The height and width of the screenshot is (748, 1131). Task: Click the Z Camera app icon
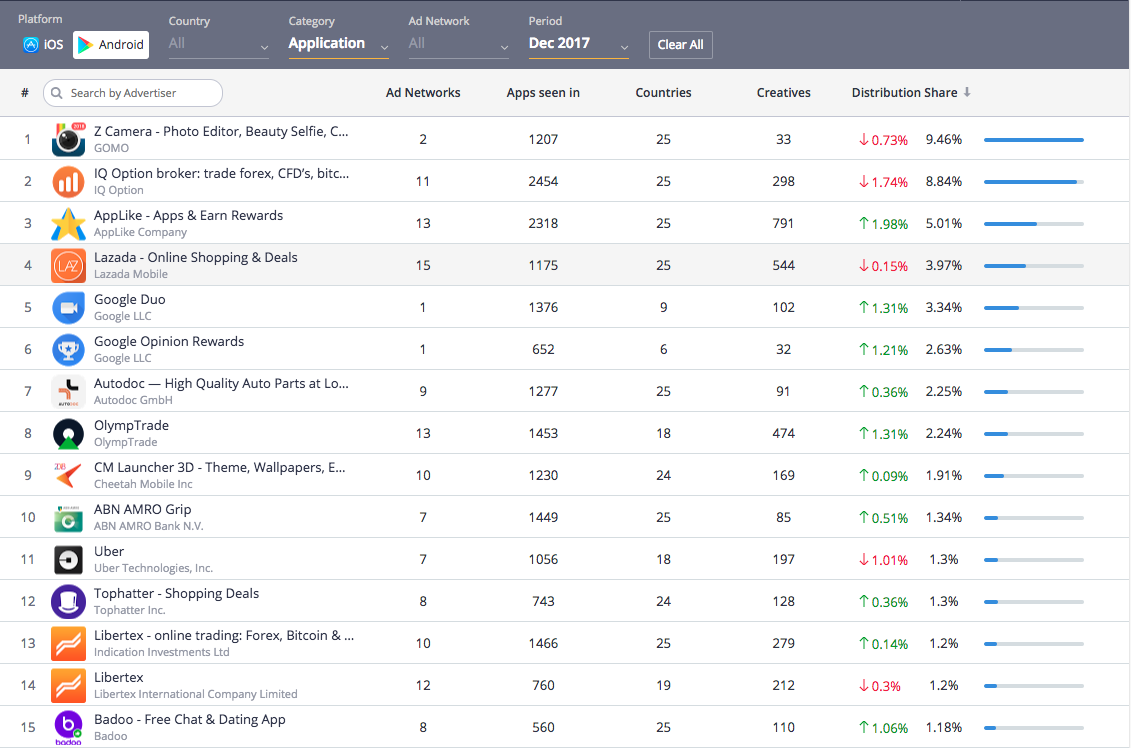pos(69,139)
